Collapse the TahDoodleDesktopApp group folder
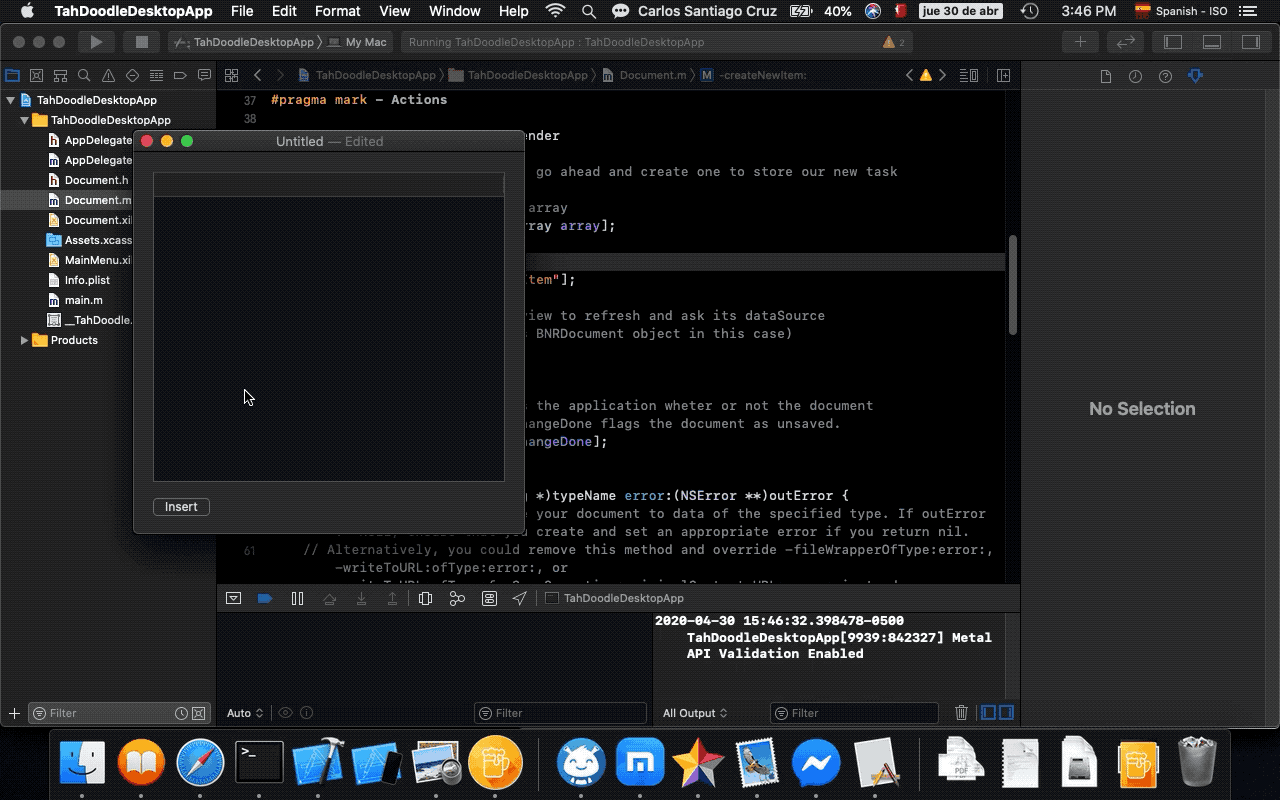The width and height of the screenshot is (1280, 800). point(25,120)
